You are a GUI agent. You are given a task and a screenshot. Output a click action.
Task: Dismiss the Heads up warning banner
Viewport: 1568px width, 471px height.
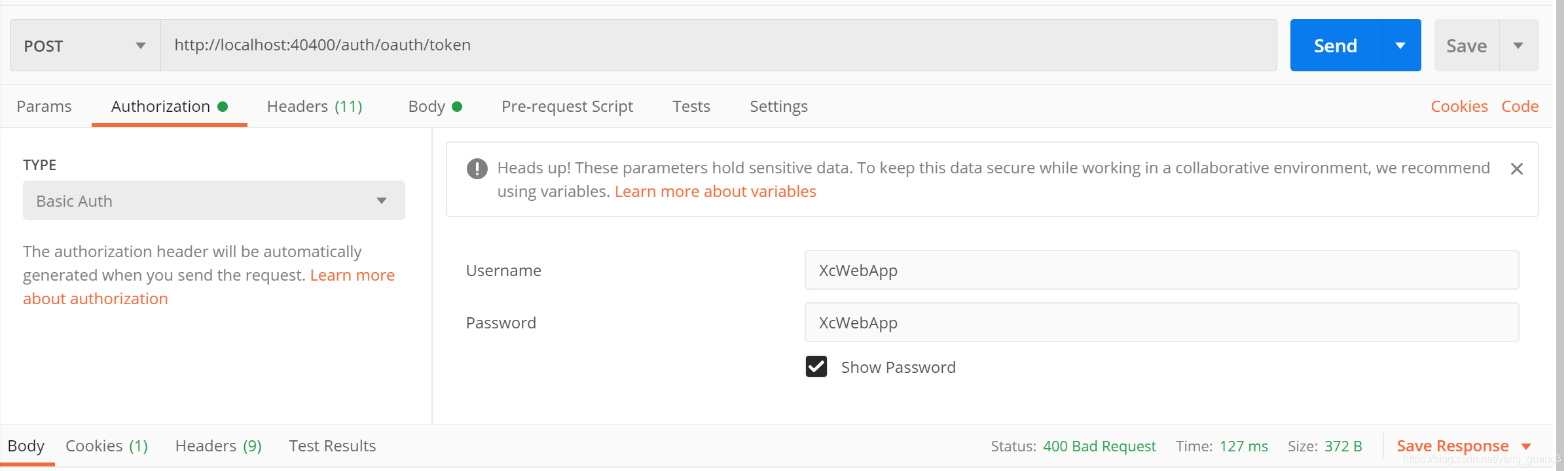(x=1516, y=169)
